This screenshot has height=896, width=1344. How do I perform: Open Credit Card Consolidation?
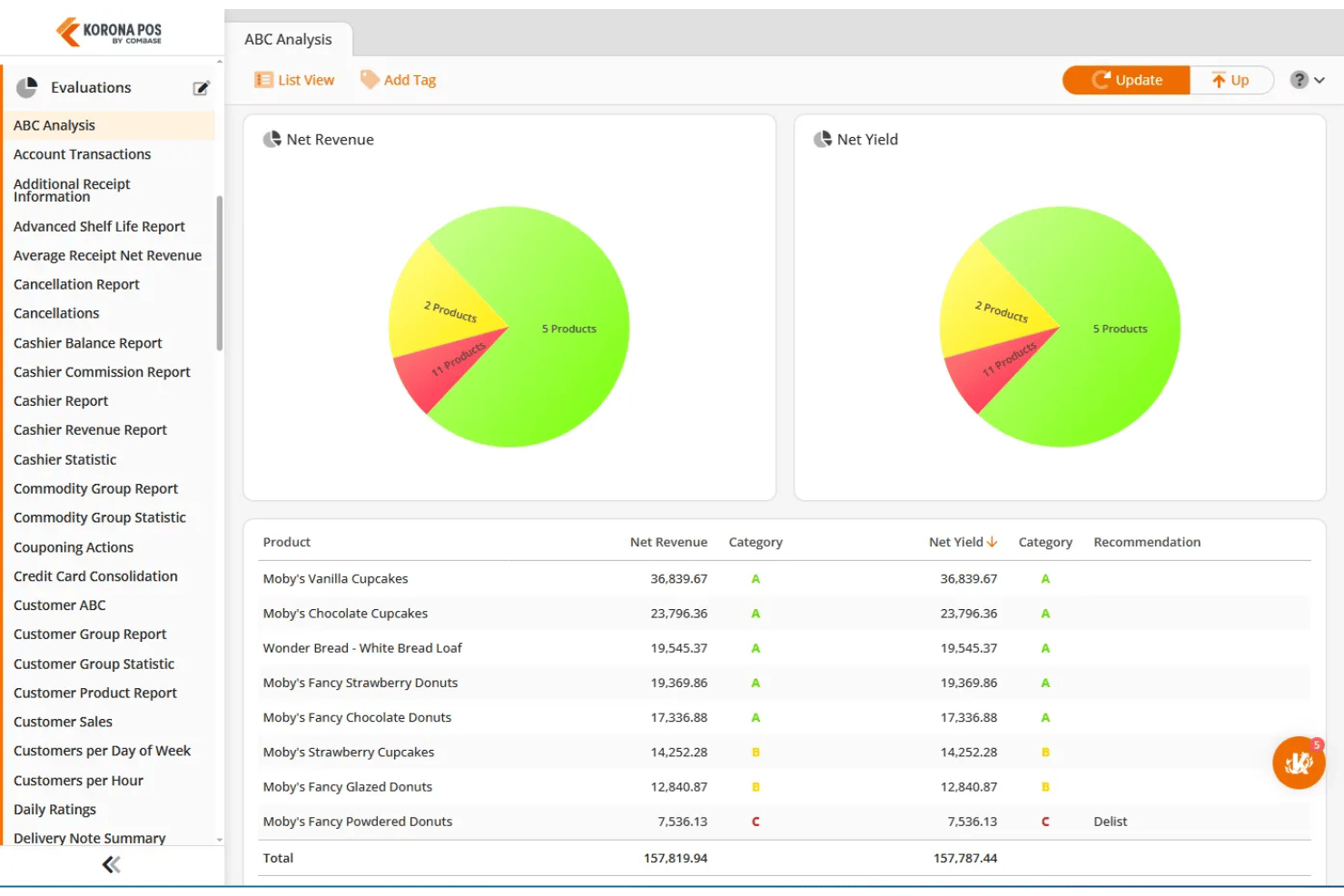click(95, 576)
